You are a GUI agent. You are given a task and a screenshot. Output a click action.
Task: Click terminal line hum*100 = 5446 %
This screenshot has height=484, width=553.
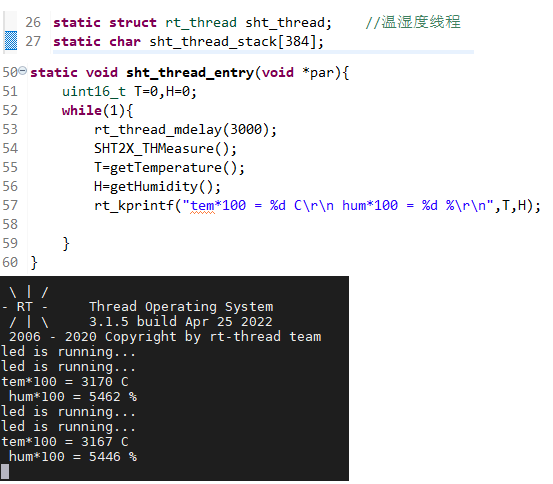(x=73, y=457)
